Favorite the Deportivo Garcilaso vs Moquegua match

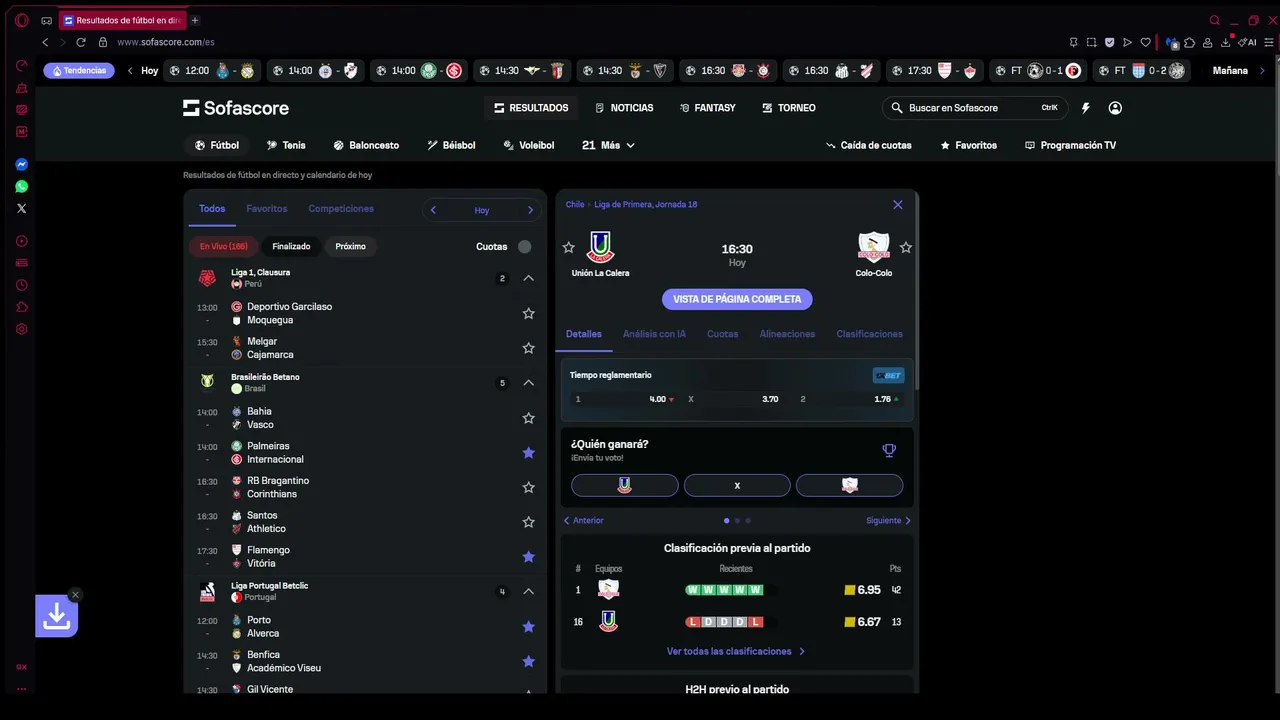coord(528,313)
